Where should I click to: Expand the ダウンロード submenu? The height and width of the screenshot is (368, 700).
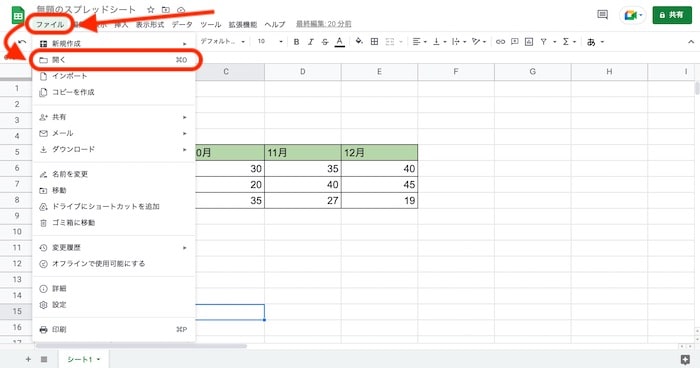pyautogui.click(x=114, y=149)
